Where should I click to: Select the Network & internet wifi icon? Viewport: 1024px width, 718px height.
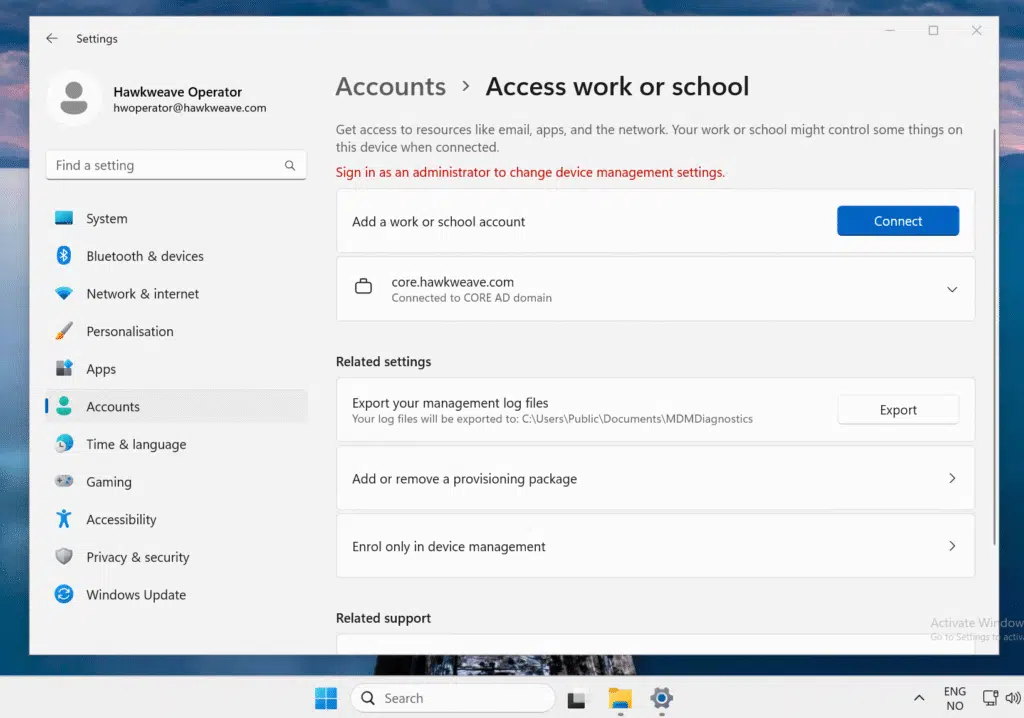64,294
